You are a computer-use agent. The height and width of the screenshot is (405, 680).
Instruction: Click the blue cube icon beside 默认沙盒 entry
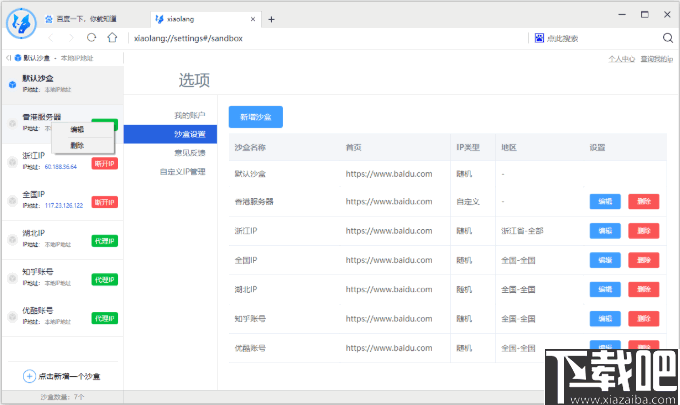(x=13, y=85)
